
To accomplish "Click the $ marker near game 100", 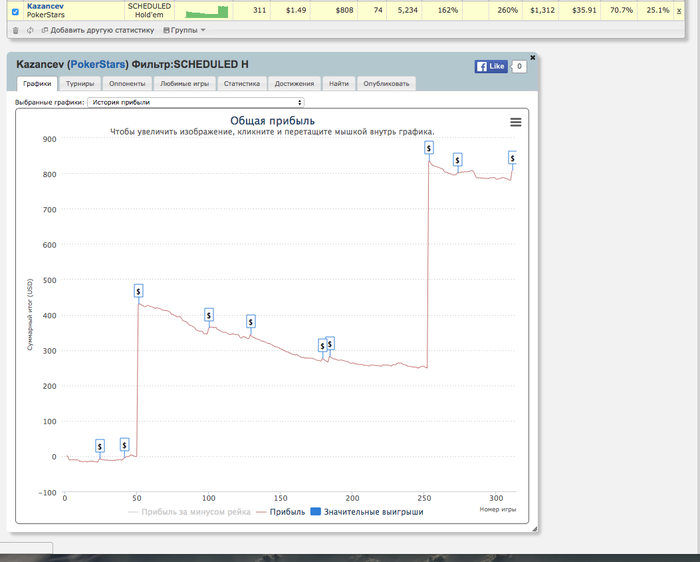I will tap(208, 315).
